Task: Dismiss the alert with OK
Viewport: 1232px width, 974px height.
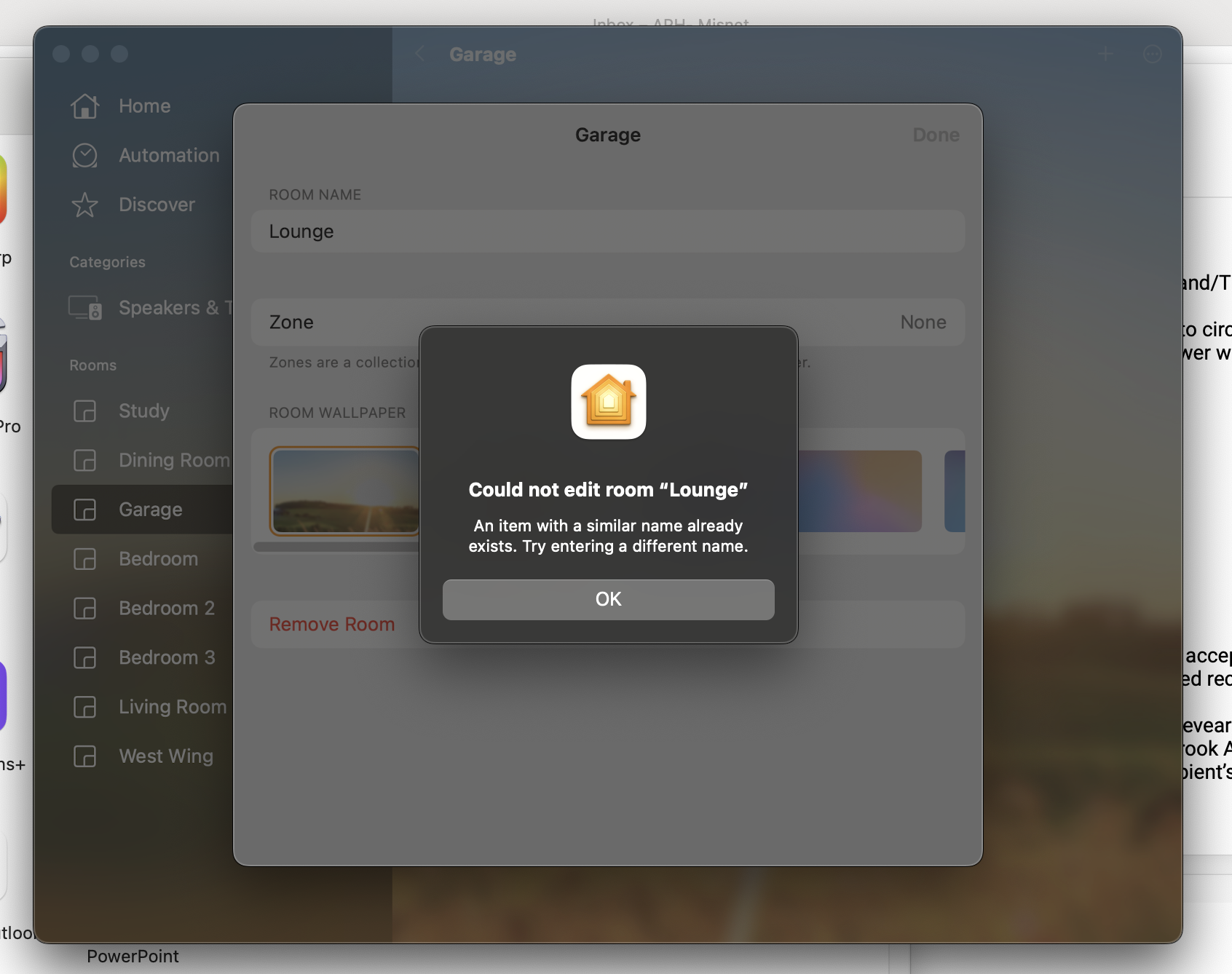Action: pos(608,598)
